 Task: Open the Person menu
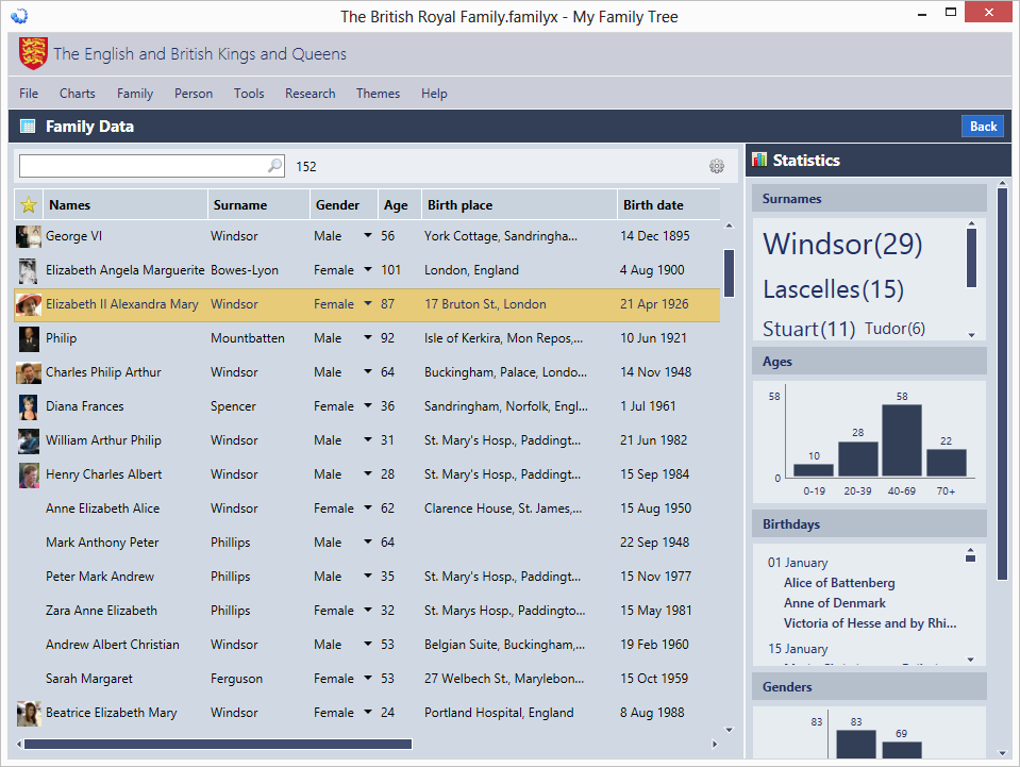[x=193, y=93]
